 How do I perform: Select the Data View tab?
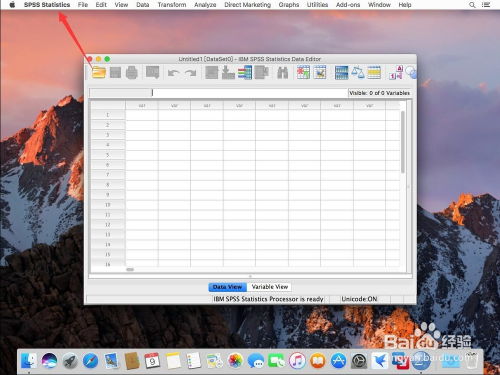228,287
